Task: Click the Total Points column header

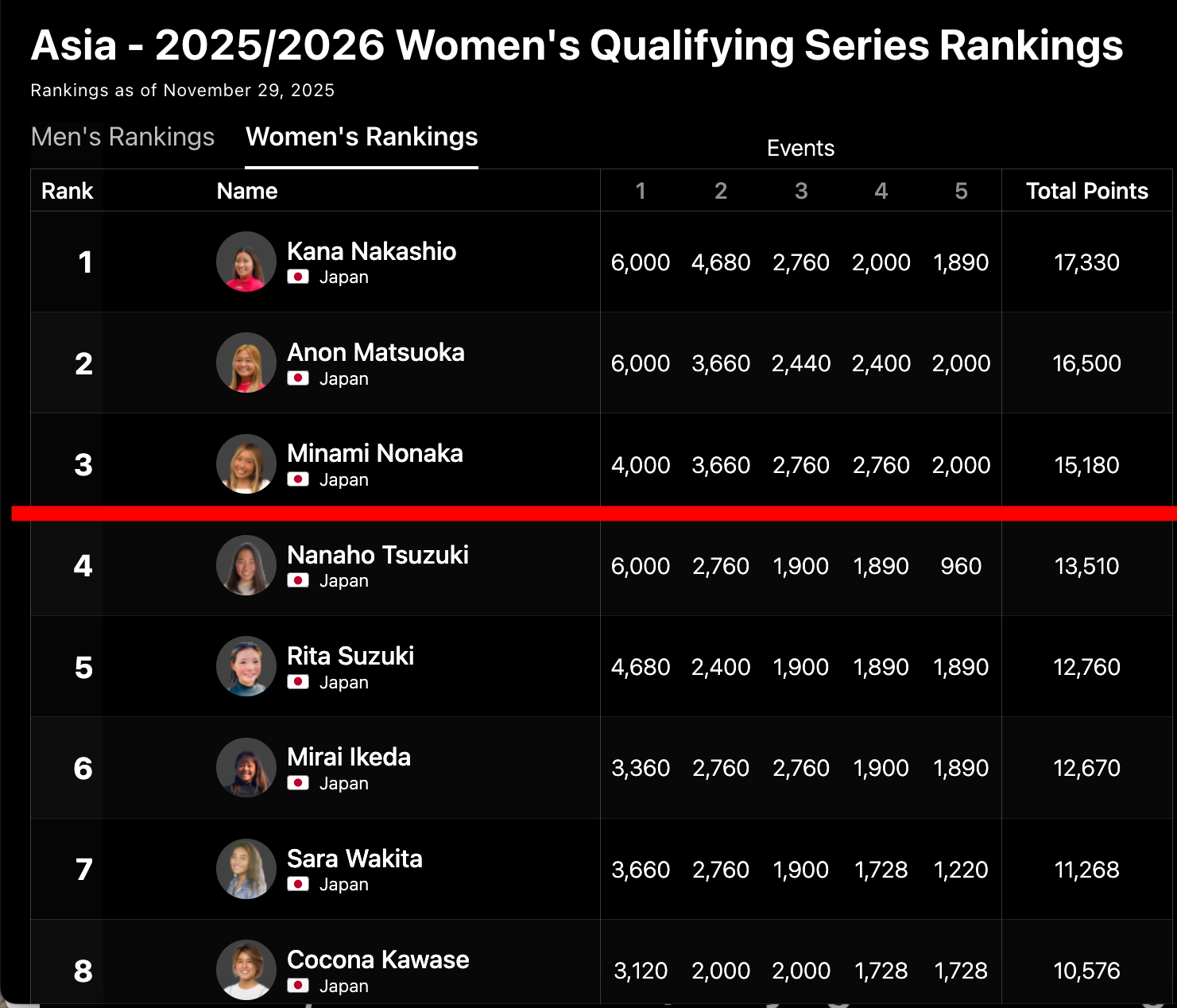Action: coord(1086,191)
